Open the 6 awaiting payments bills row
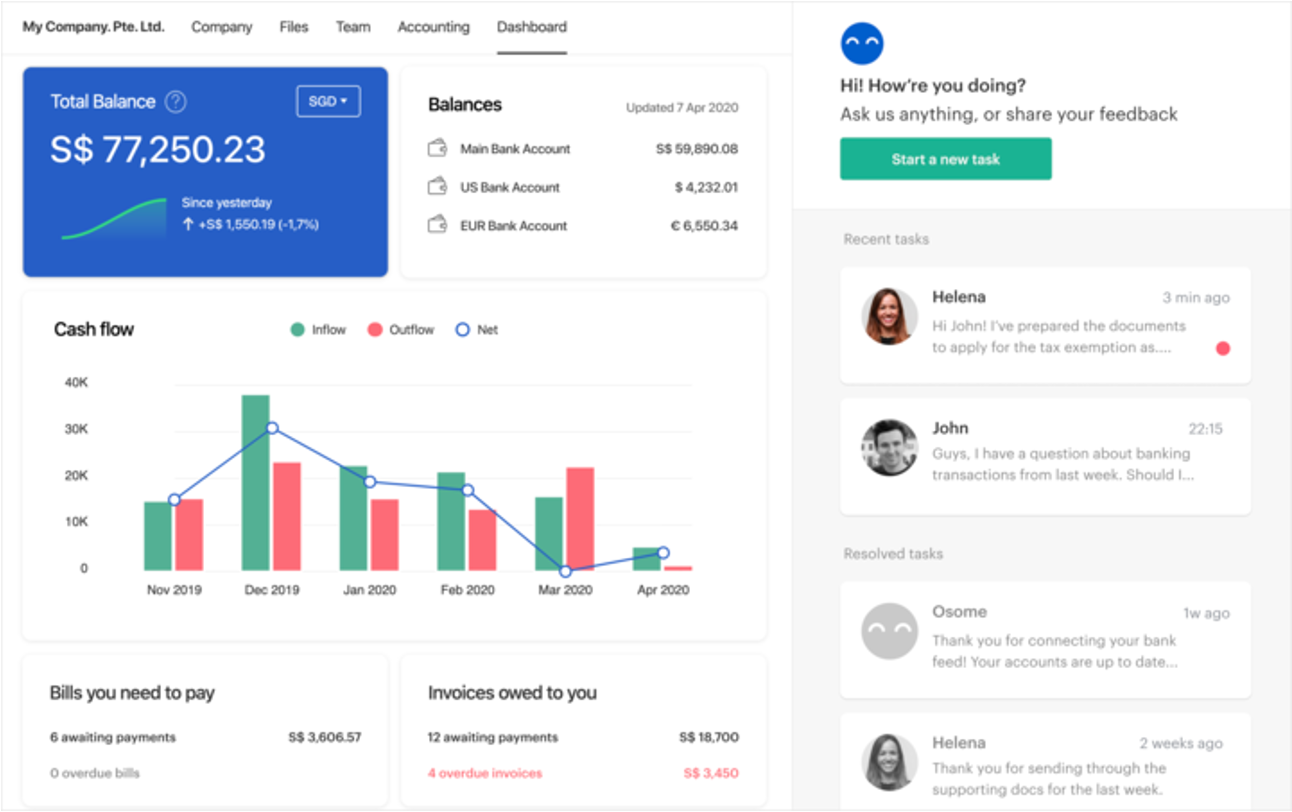 (205, 737)
